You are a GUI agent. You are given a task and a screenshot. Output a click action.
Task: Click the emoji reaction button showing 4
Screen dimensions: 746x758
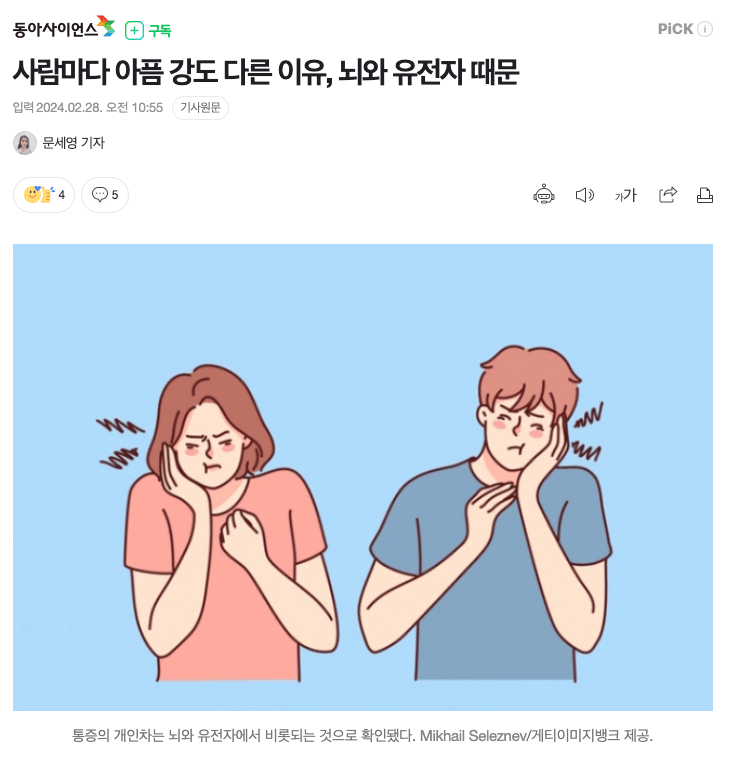click(x=44, y=195)
